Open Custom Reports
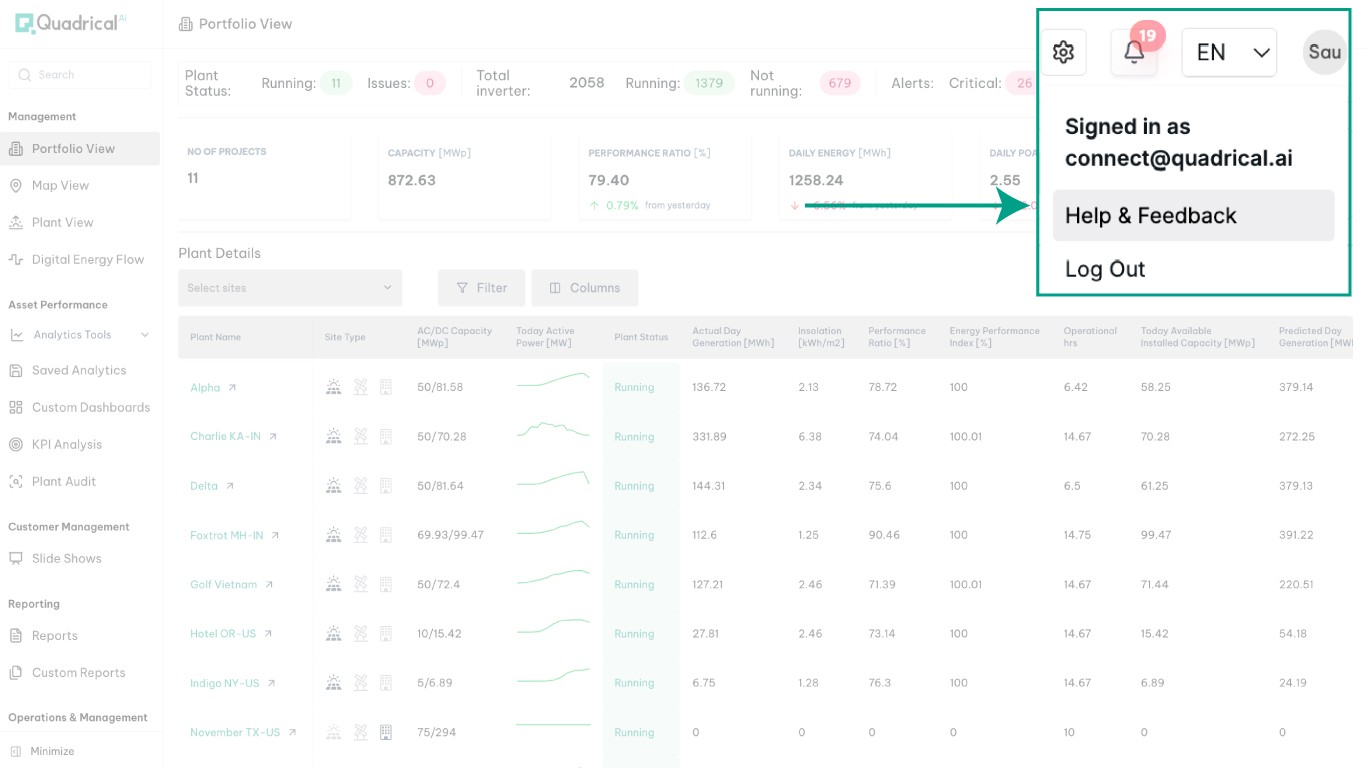 tap(79, 673)
